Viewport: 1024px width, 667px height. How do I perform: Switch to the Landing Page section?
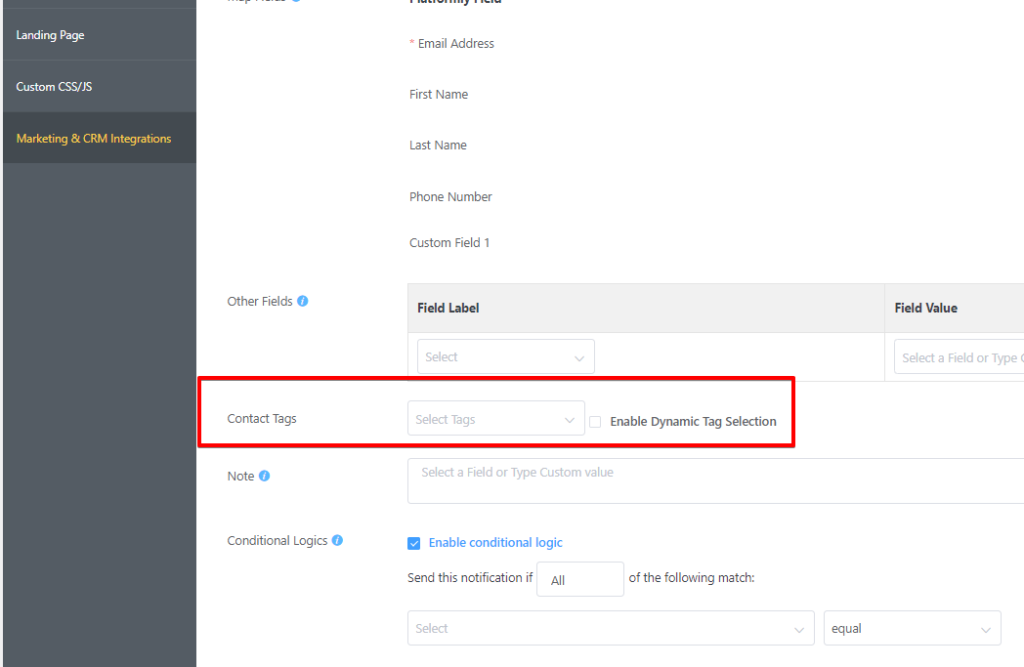tap(50, 34)
